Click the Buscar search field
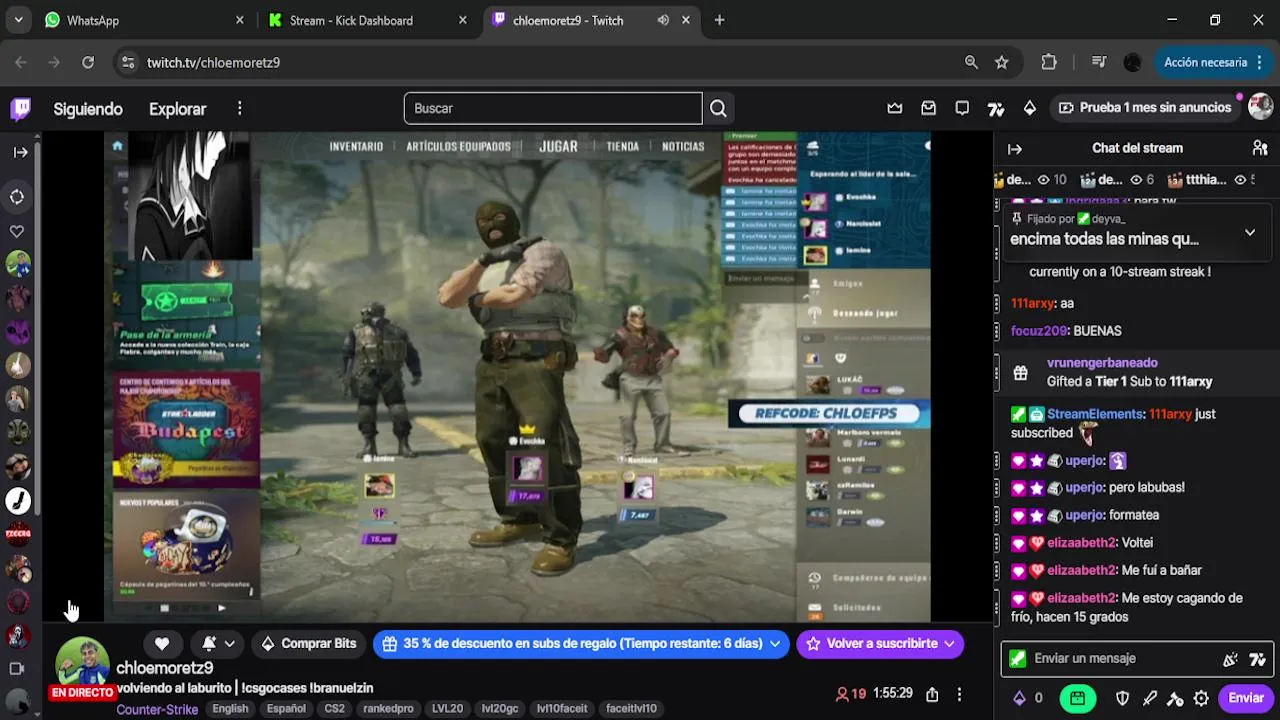The image size is (1280, 720). (553, 108)
